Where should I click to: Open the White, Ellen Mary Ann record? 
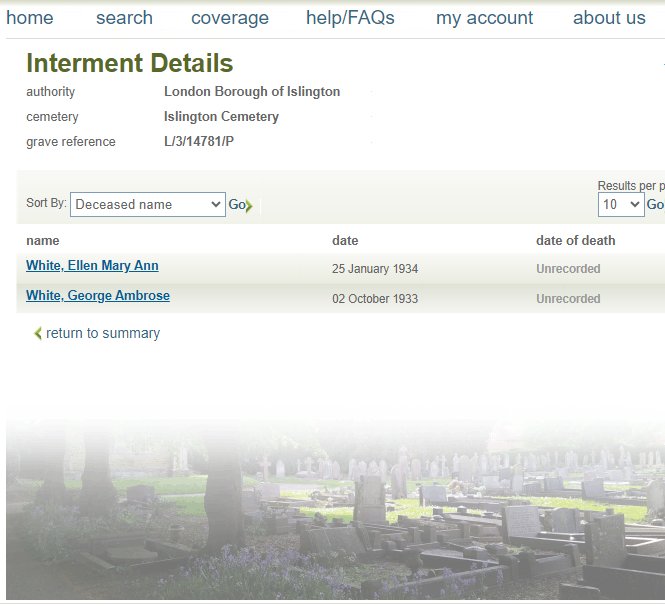pos(92,266)
